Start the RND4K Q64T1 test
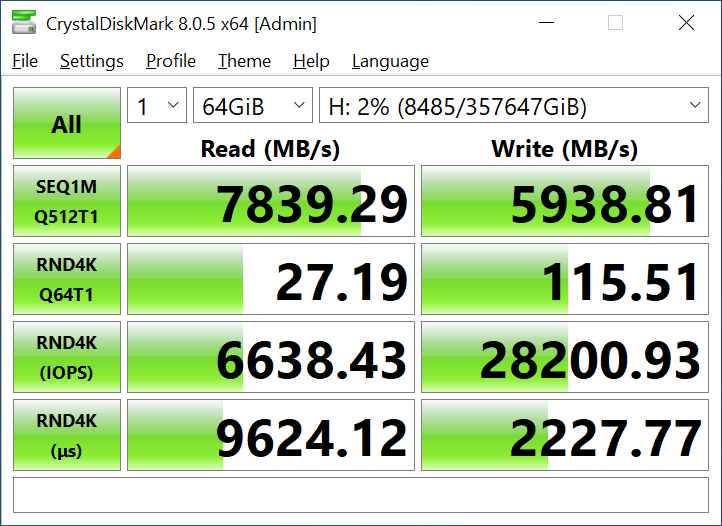722x526 pixels. point(67,279)
